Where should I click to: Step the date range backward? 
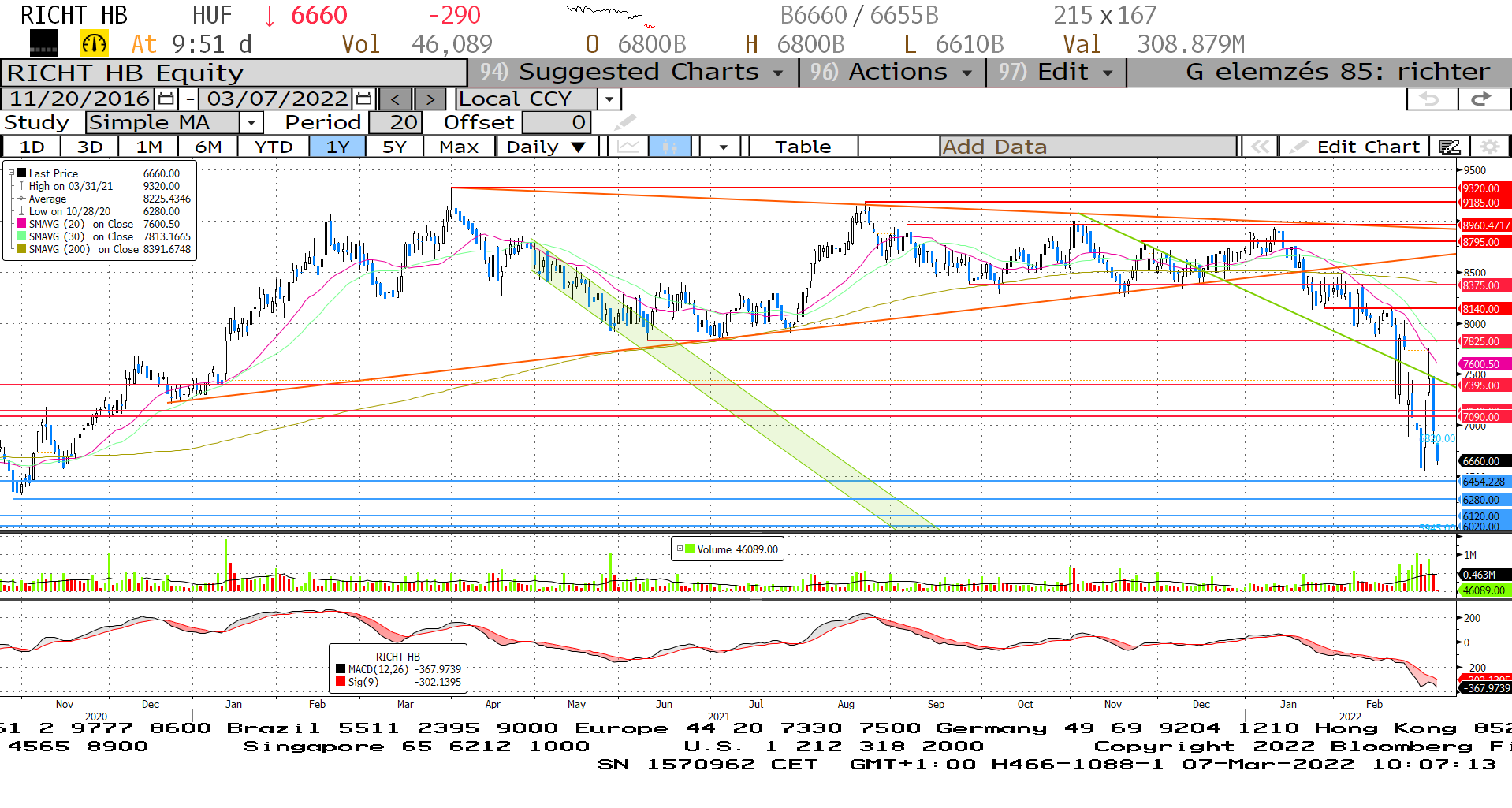coord(396,99)
